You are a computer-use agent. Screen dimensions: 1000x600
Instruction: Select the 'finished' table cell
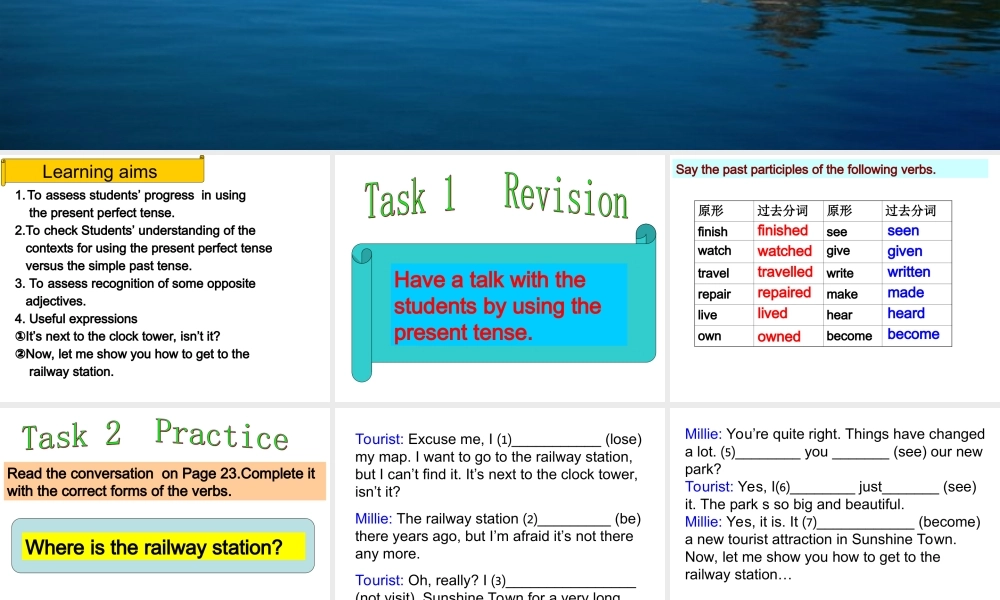[x=788, y=231]
